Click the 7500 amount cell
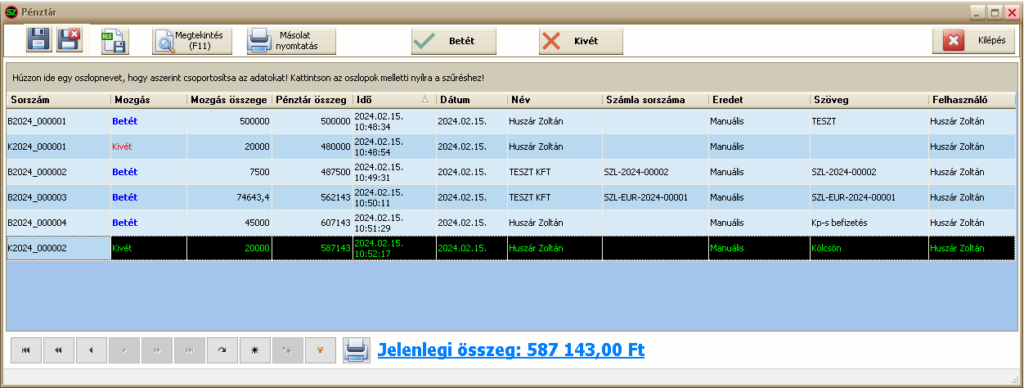1024x388 pixels. (x=229, y=172)
